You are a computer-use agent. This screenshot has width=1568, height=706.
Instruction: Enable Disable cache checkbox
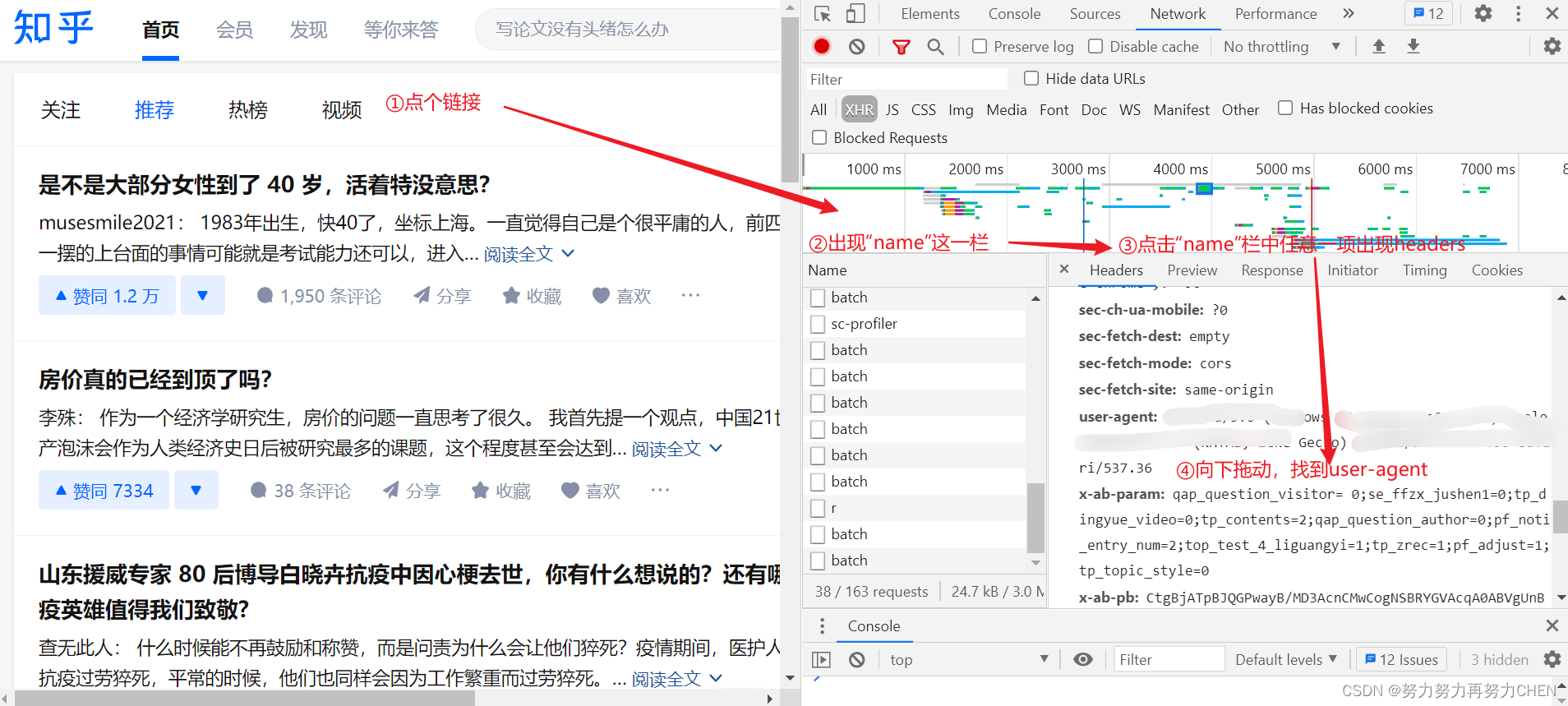(1095, 47)
